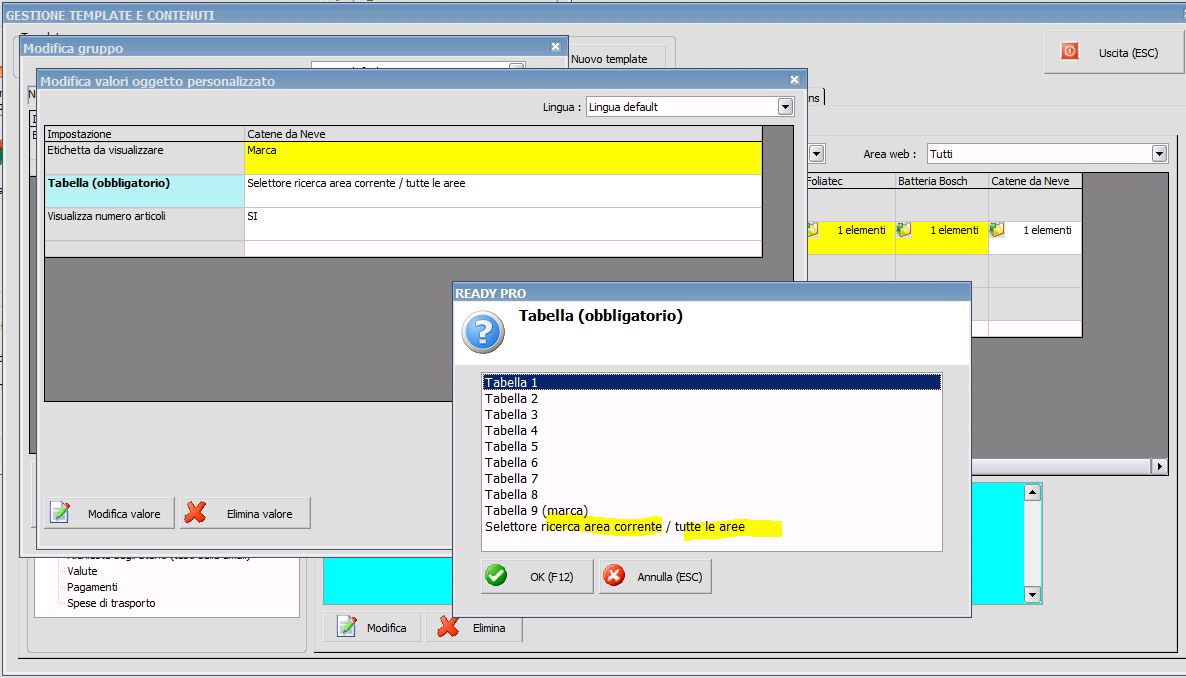1186x678 pixels.
Task: Click the Nuovo template button
Action: click(609, 58)
